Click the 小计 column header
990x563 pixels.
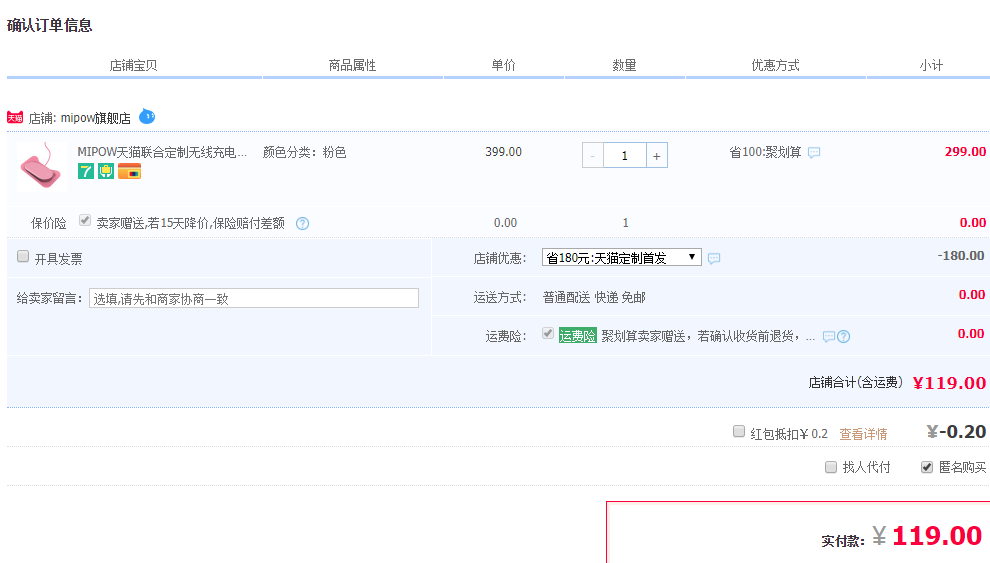(x=931, y=66)
